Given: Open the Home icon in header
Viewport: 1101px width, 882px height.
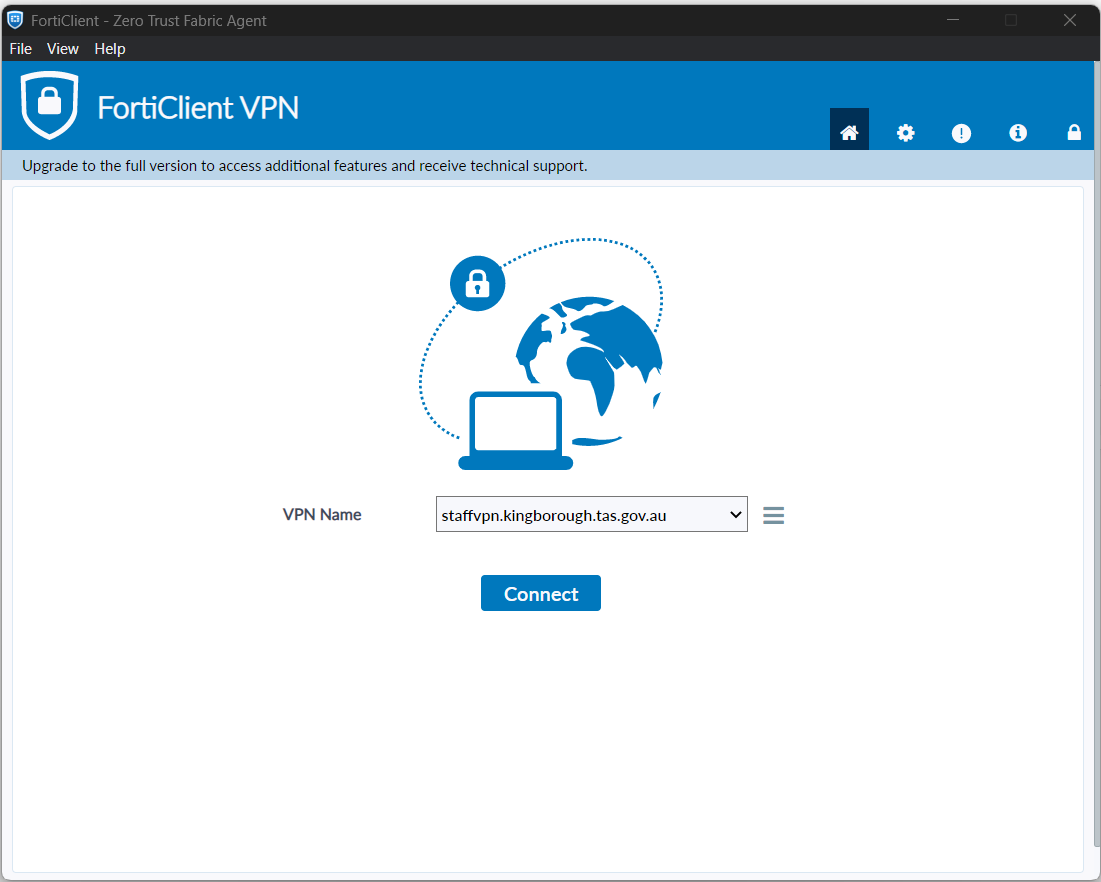Looking at the screenshot, I should click(849, 130).
